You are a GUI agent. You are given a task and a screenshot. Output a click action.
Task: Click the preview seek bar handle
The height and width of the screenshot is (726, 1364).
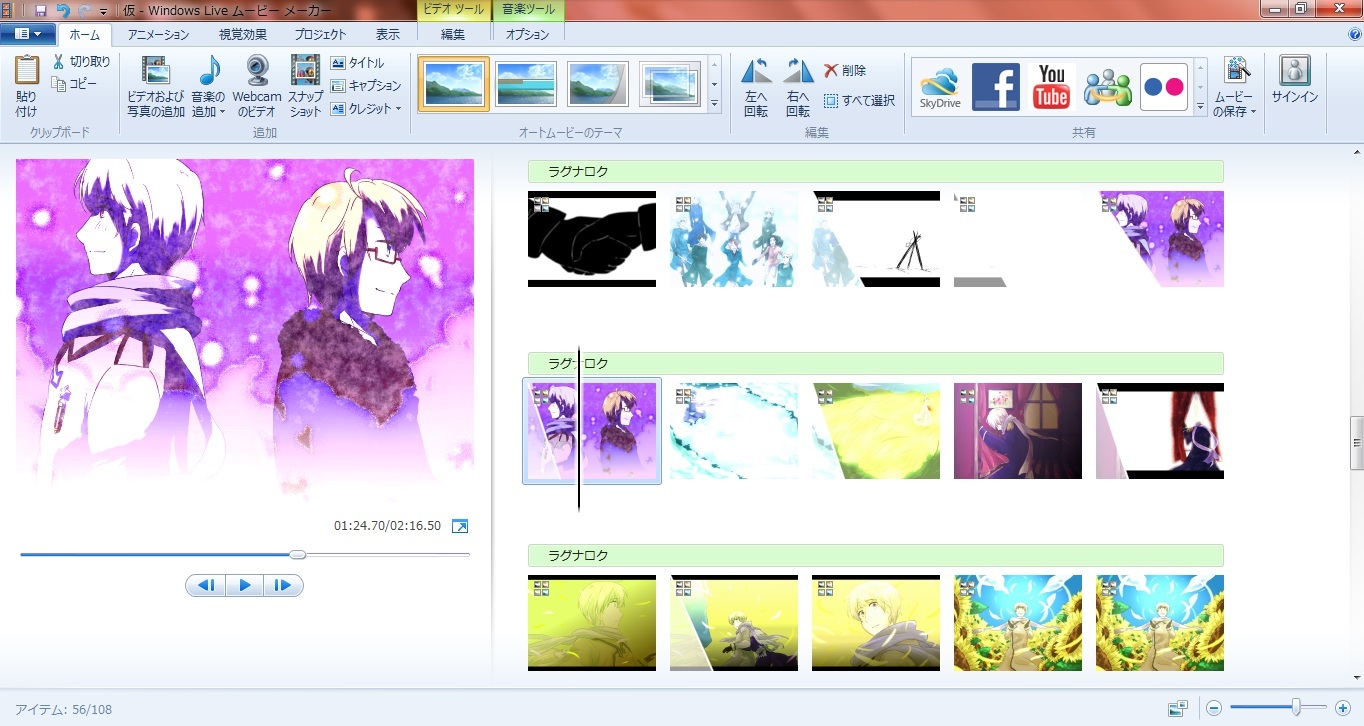click(x=297, y=554)
